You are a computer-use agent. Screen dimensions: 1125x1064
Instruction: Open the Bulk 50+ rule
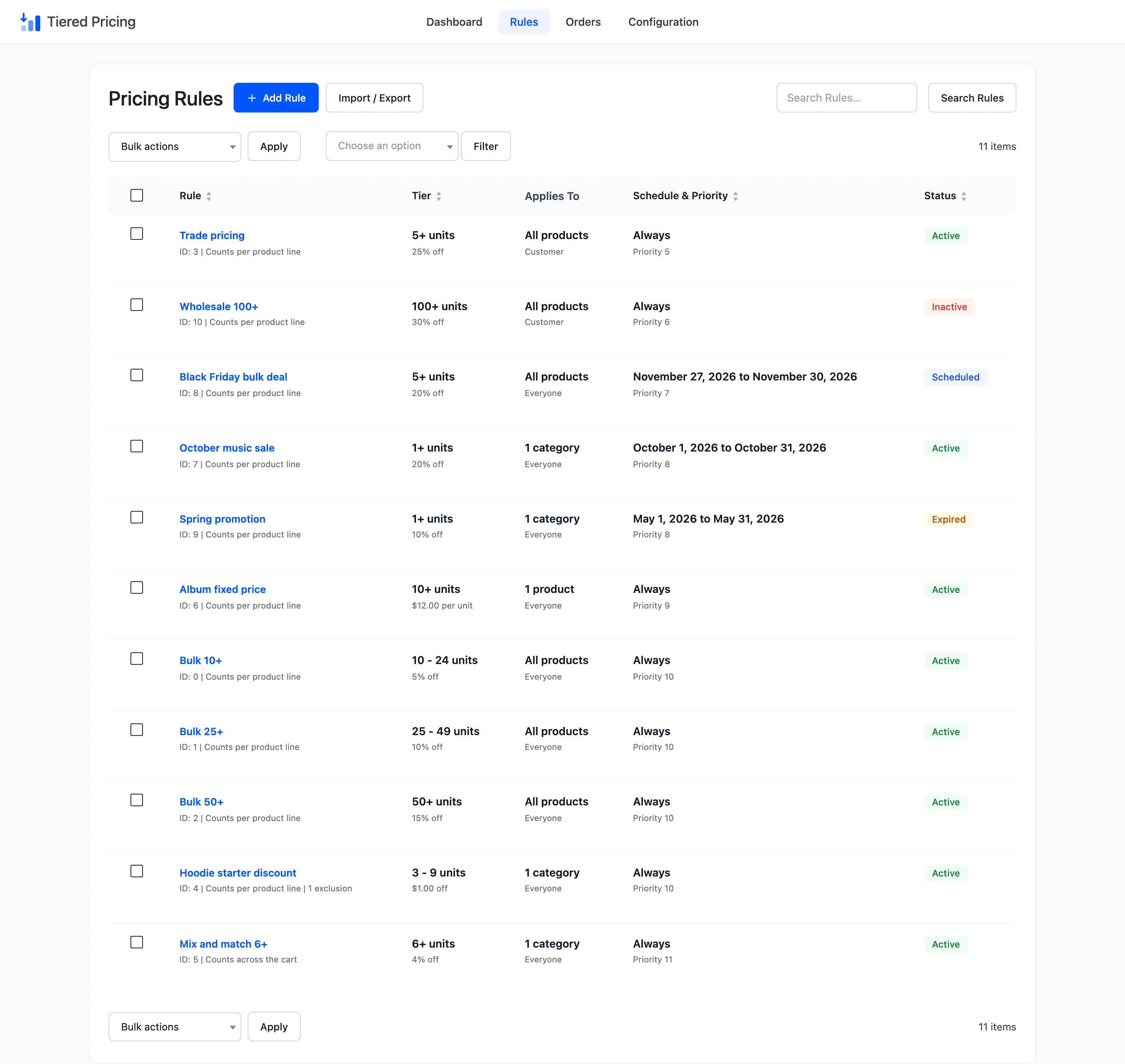click(202, 802)
